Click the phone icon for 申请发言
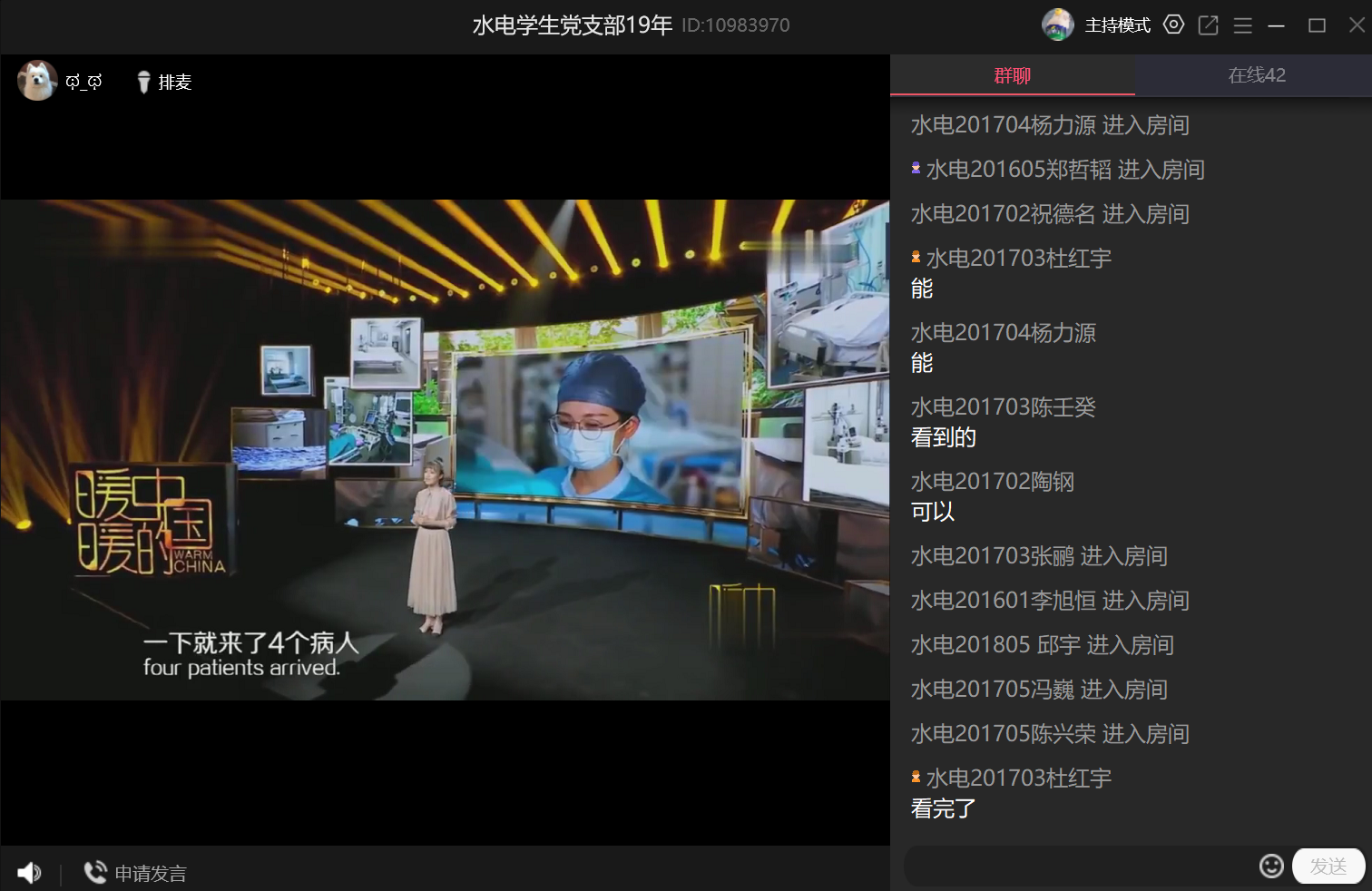 click(x=94, y=872)
